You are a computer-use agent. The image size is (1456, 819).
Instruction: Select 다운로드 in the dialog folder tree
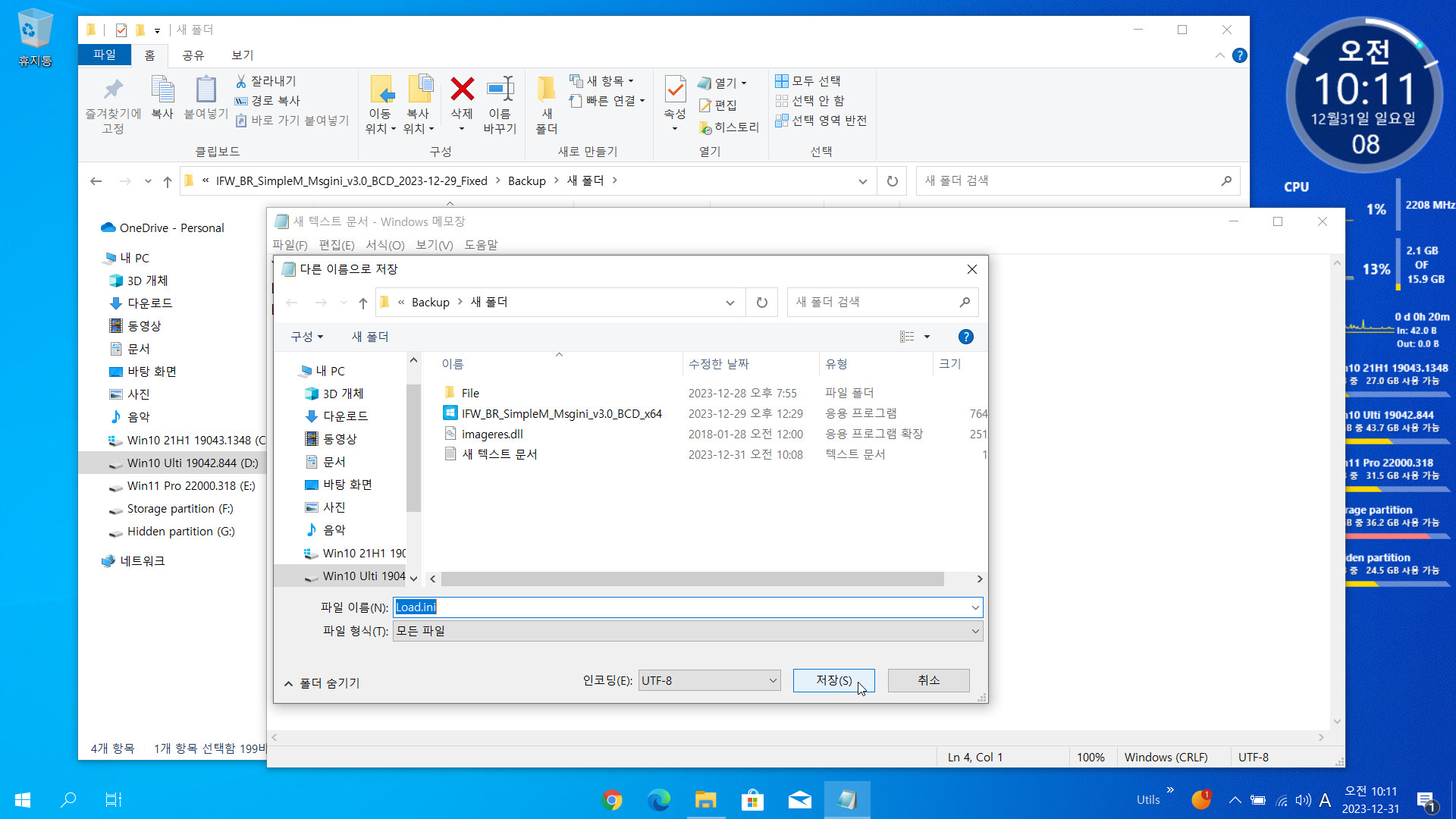345,416
